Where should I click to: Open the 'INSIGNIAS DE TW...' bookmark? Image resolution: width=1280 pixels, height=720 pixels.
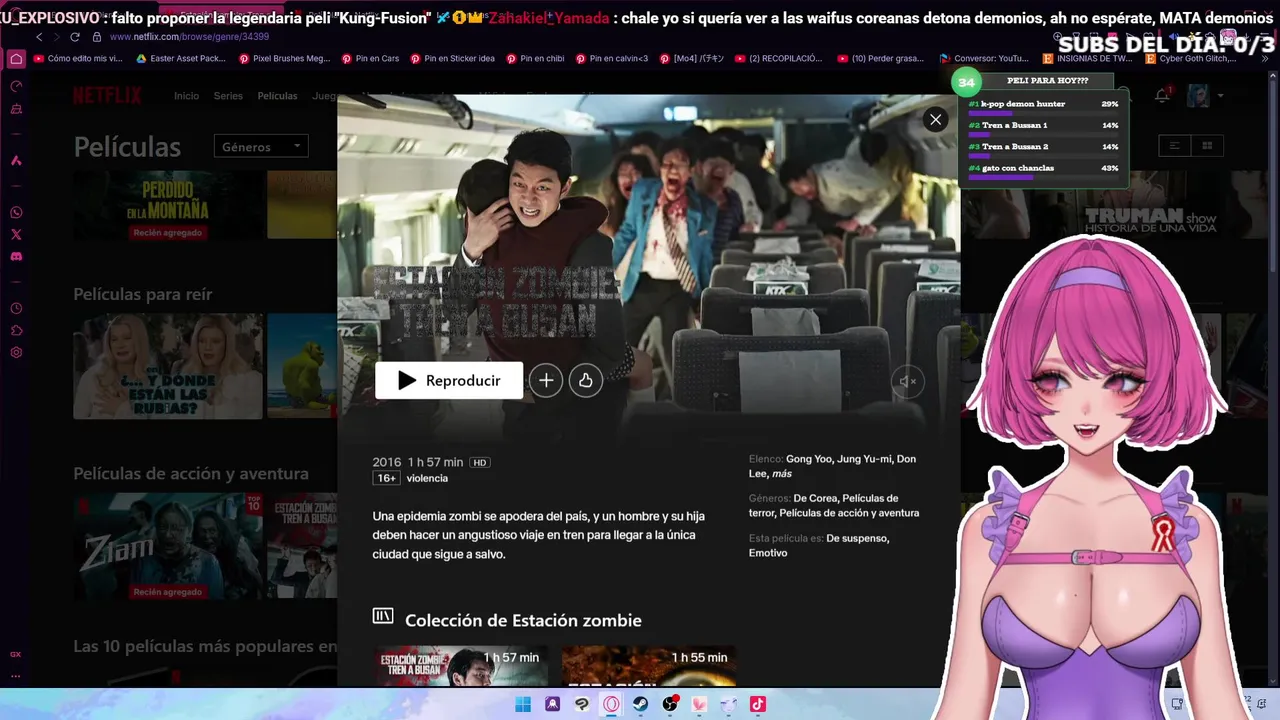1087,59
